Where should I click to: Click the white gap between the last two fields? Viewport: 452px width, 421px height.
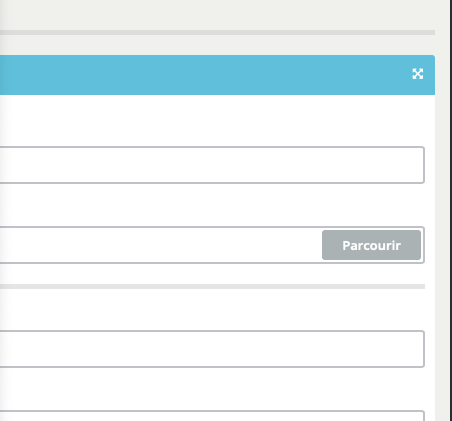212,389
